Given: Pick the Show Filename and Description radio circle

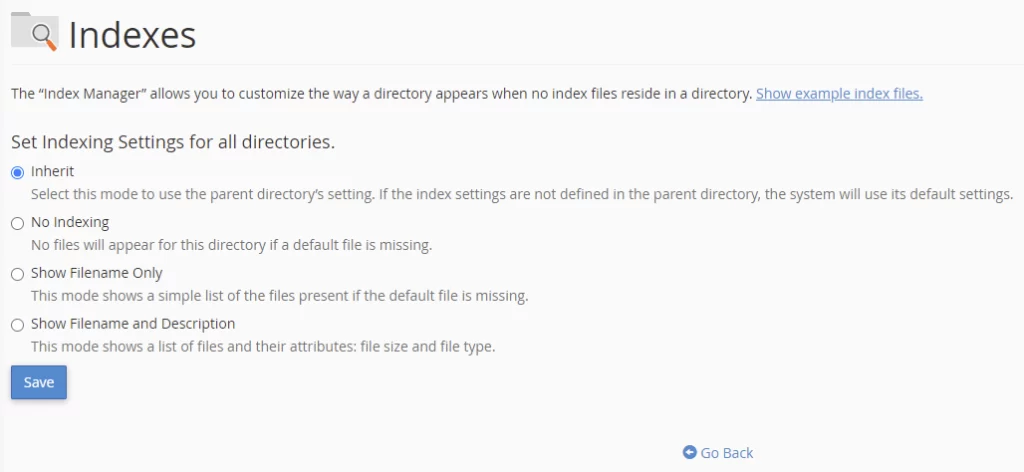Looking at the screenshot, I should point(17,325).
